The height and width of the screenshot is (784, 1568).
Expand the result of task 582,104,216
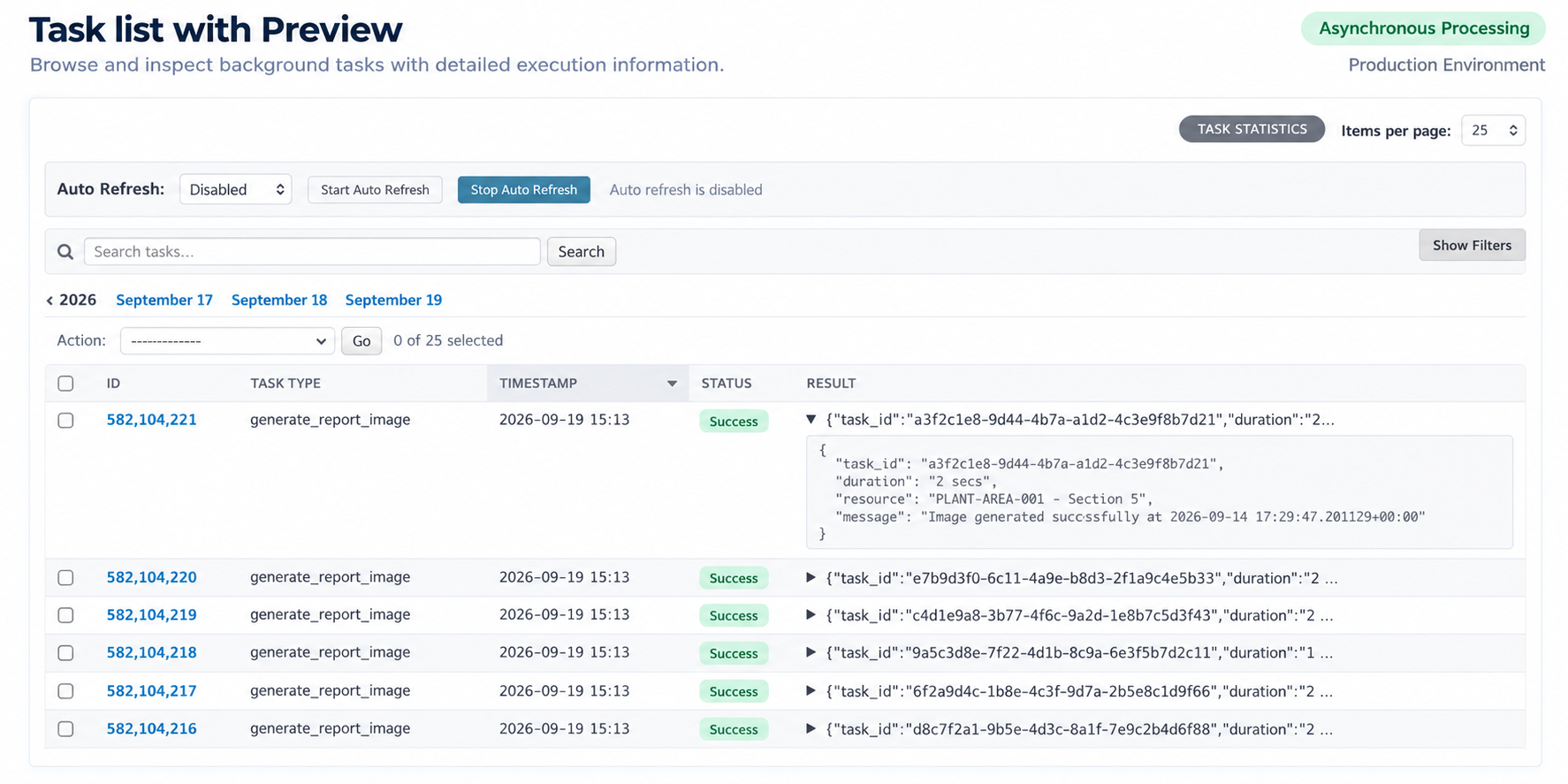click(x=811, y=729)
